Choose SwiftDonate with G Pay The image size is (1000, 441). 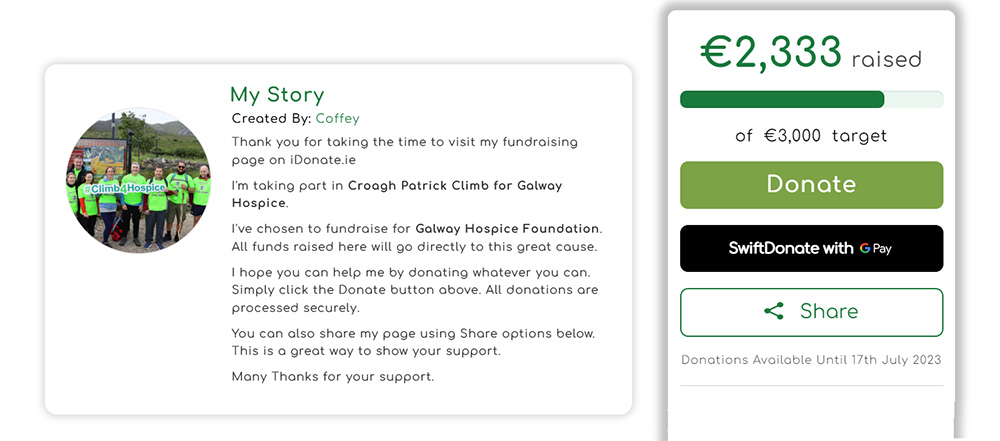point(811,248)
